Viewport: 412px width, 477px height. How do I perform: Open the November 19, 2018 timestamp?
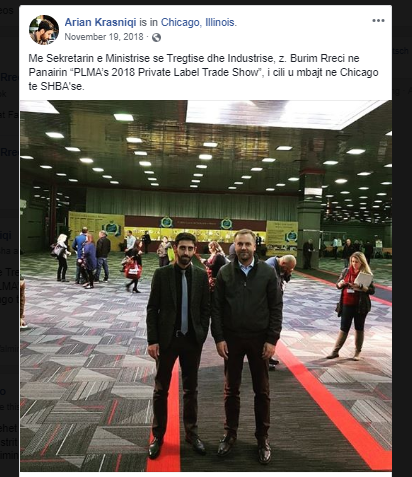104,37
